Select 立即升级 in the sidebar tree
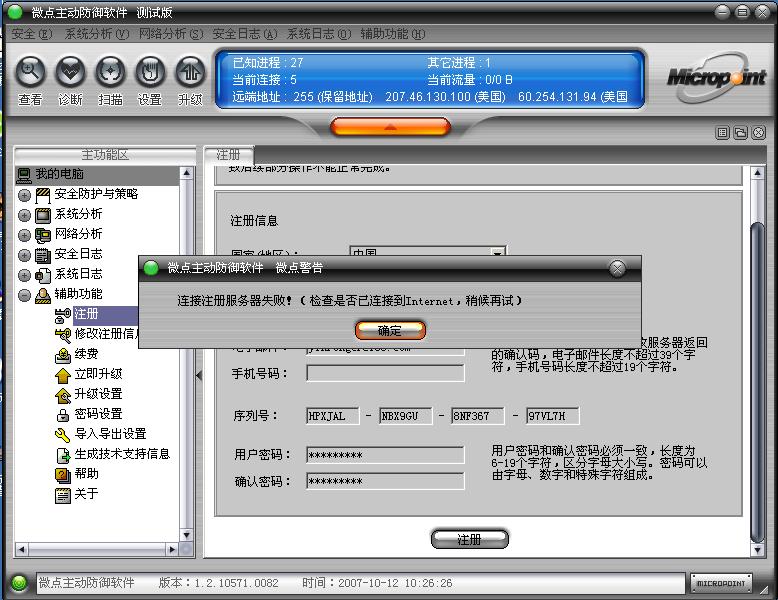778x600 pixels. click(x=97, y=374)
